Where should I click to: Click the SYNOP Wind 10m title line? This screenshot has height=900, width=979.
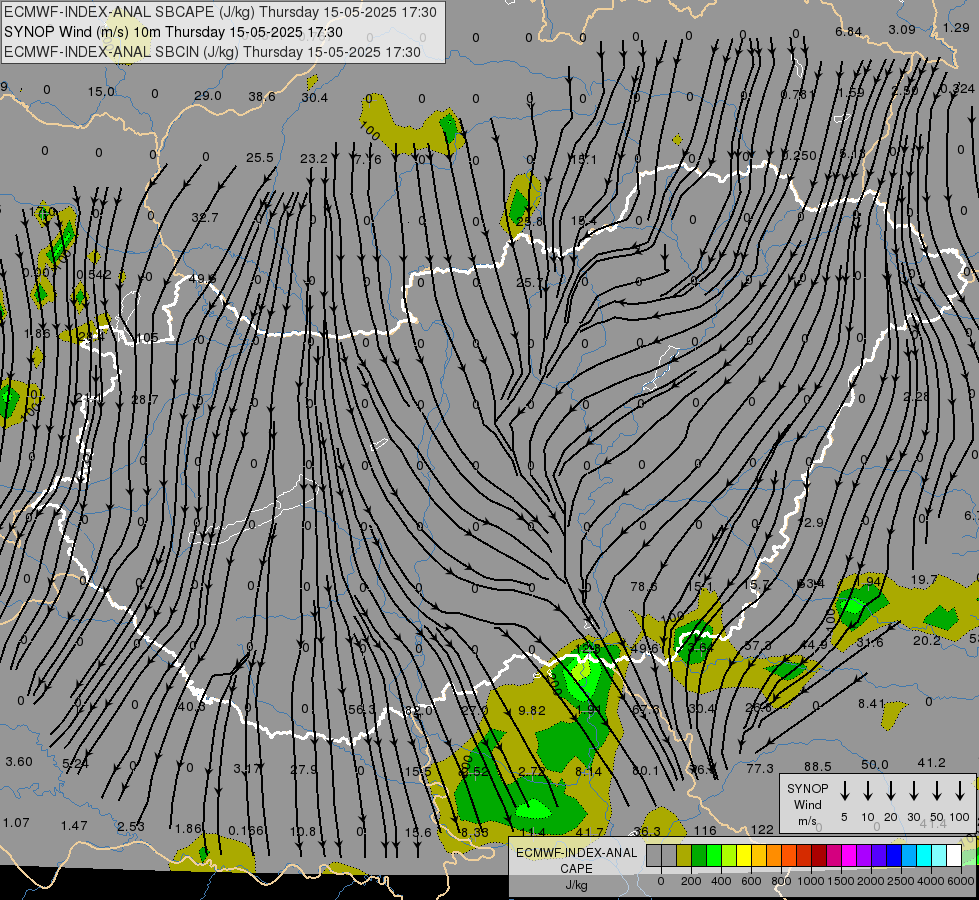tap(174, 32)
